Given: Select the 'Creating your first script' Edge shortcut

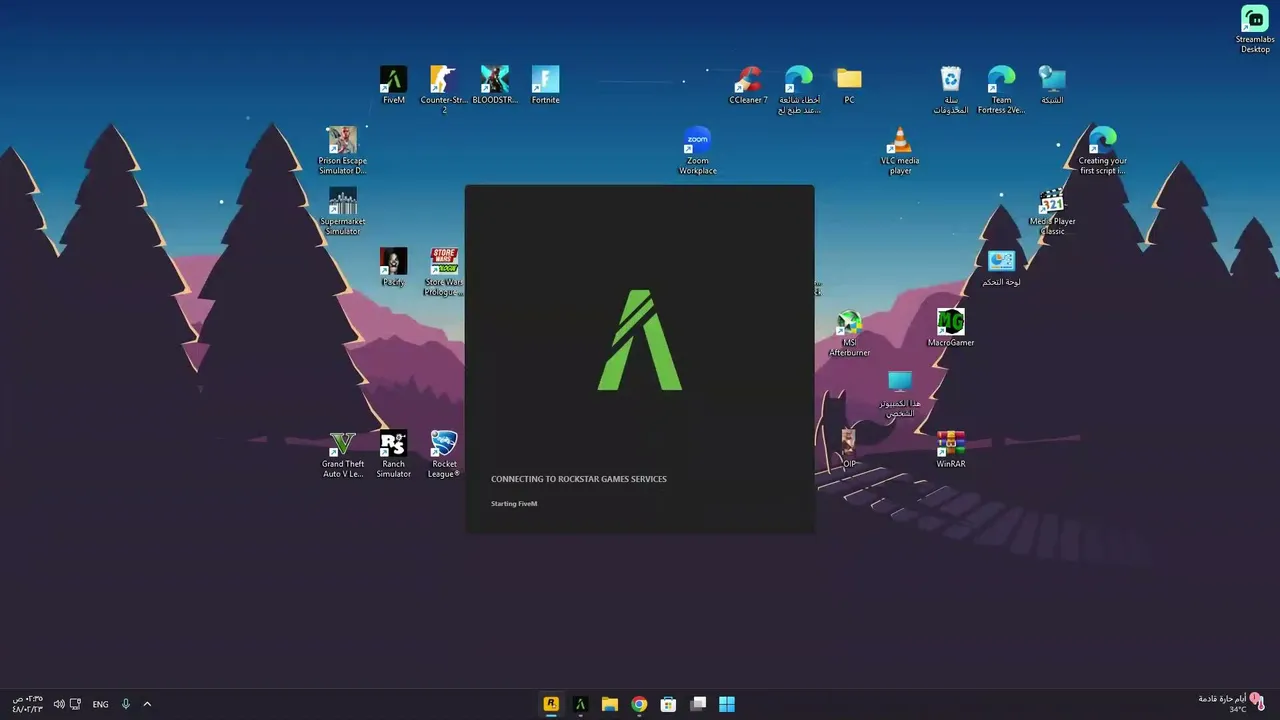Looking at the screenshot, I should click(x=1102, y=150).
